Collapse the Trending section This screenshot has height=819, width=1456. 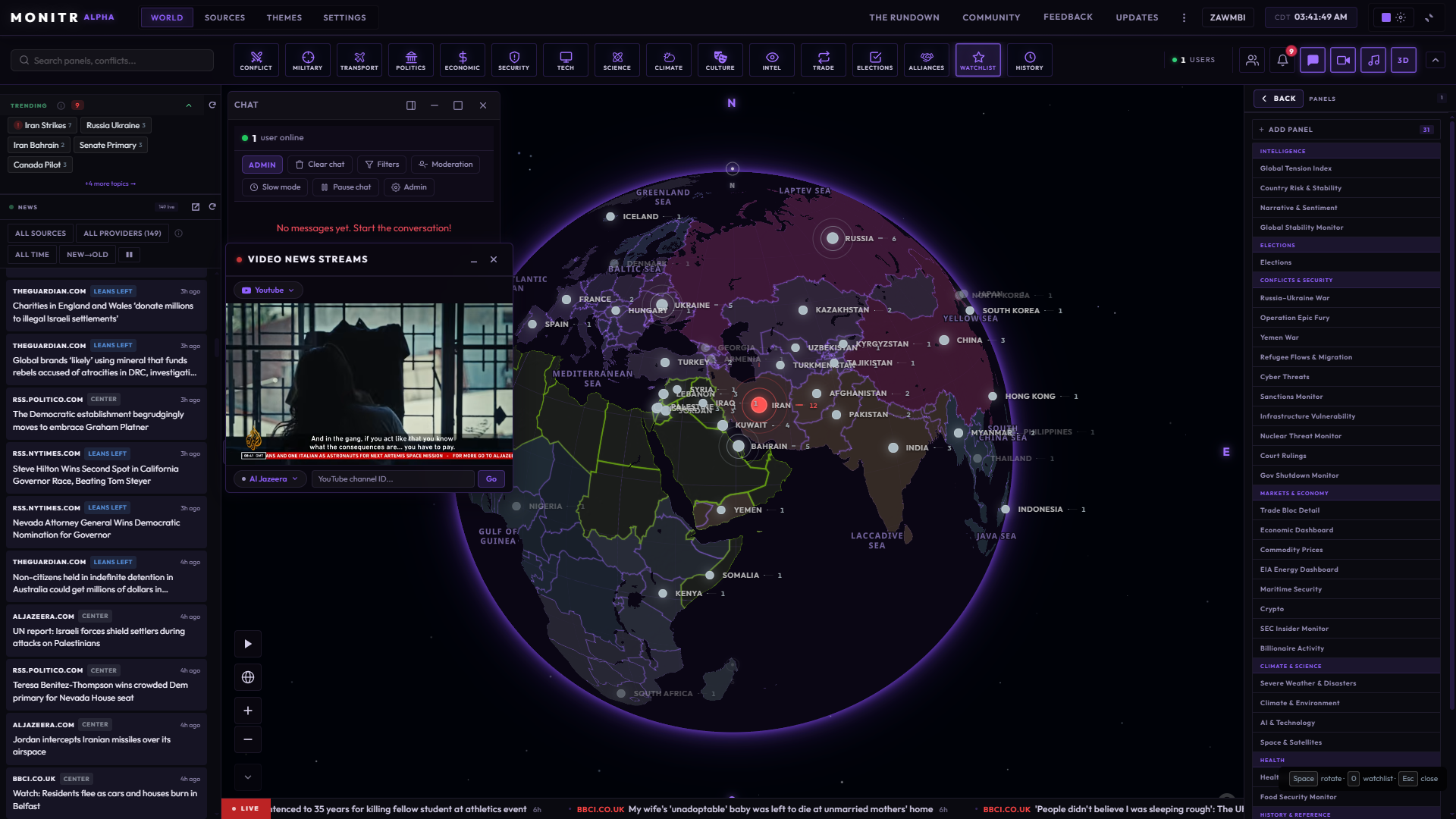[x=189, y=105]
